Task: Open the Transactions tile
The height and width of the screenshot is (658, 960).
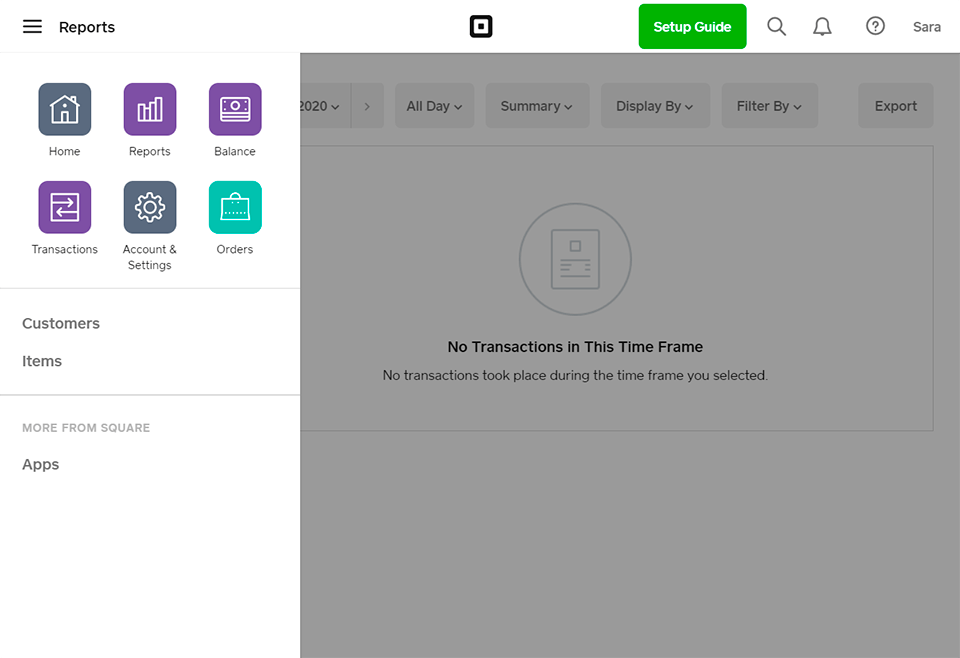Action: (64, 207)
